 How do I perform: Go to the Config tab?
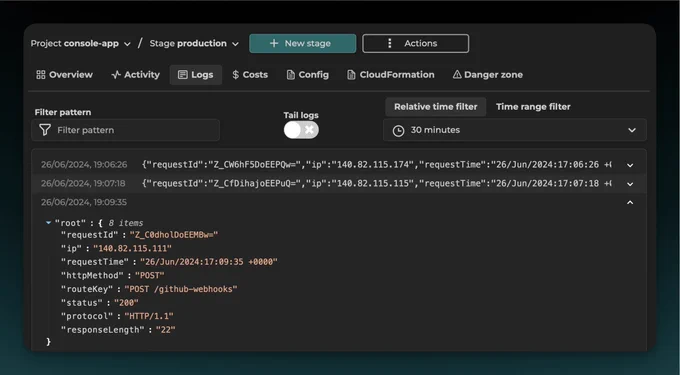point(307,75)
